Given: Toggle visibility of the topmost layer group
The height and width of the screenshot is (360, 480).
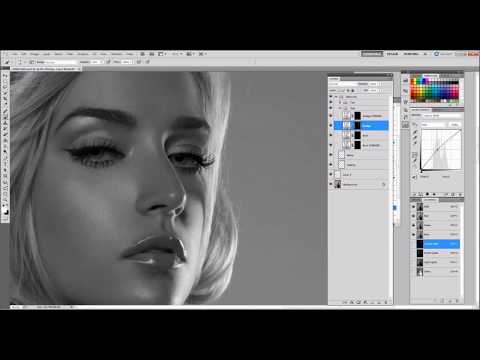Looking at the screenshot, I should [x=331, y=97].
